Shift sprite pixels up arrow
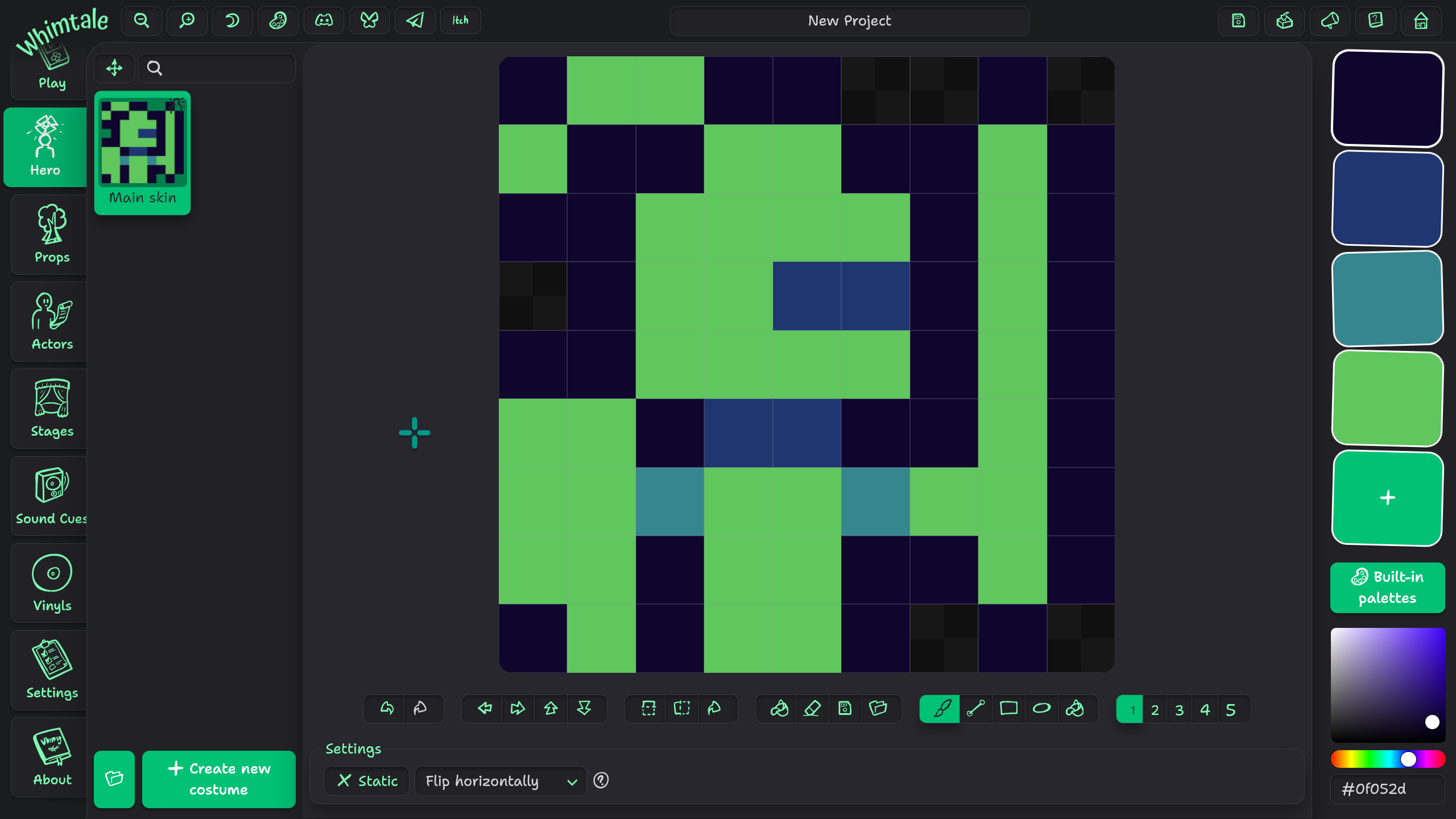 551,709
